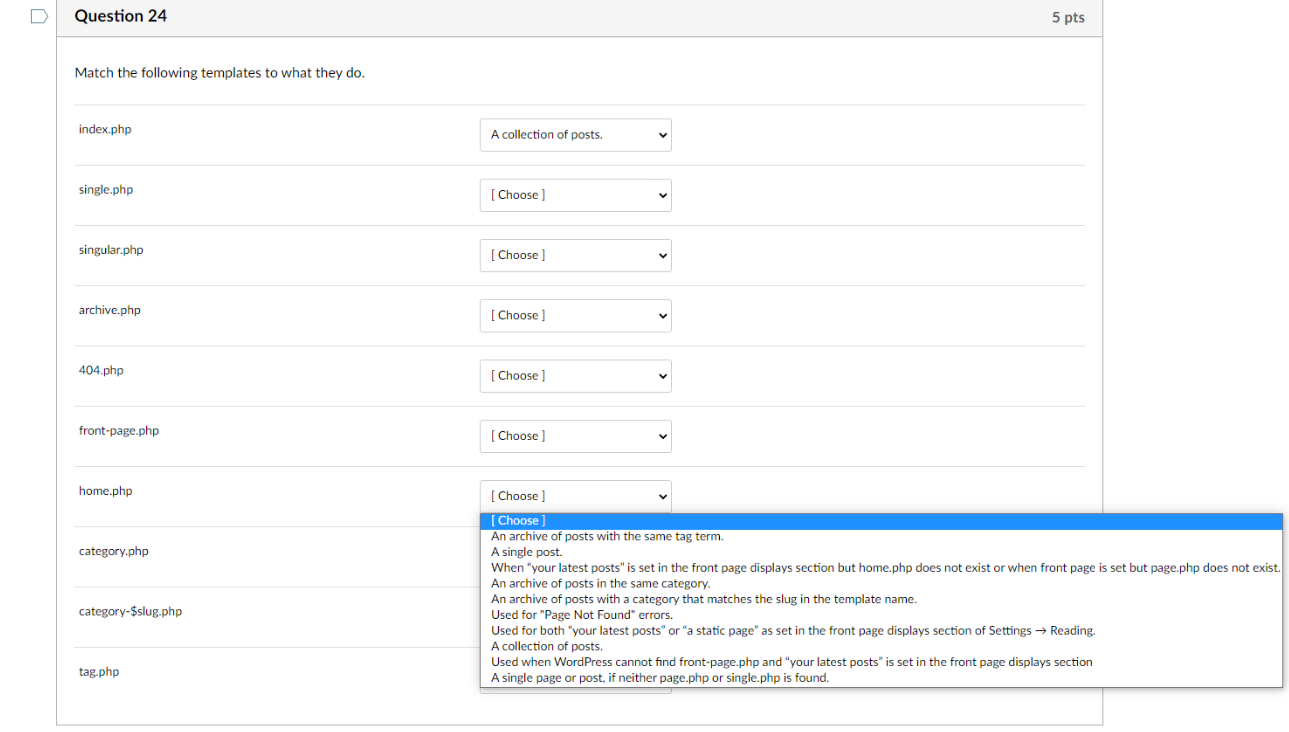Click the 'archive.php' template label
The width and height of the screenshot is (1289, 732).
coord(110,310)
